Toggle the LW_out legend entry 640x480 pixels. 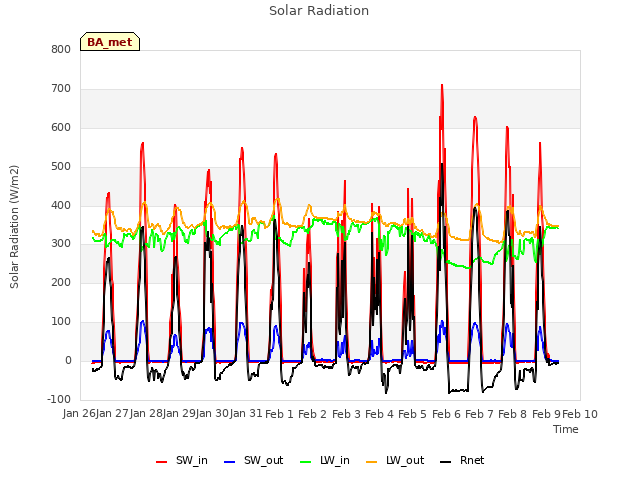395,460
